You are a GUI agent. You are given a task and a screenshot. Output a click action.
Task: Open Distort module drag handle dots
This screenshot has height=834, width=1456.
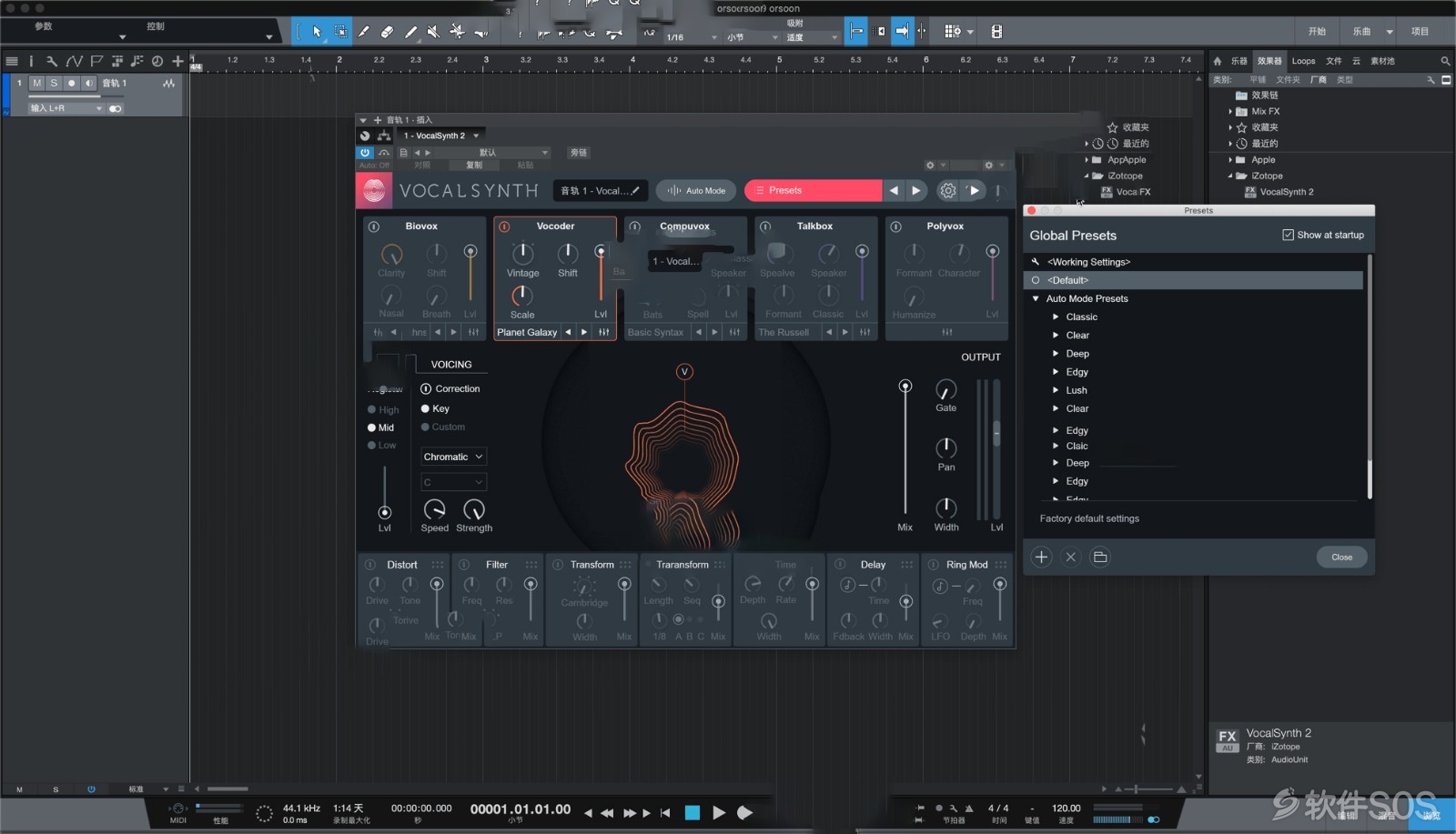[x=438, y=565]
